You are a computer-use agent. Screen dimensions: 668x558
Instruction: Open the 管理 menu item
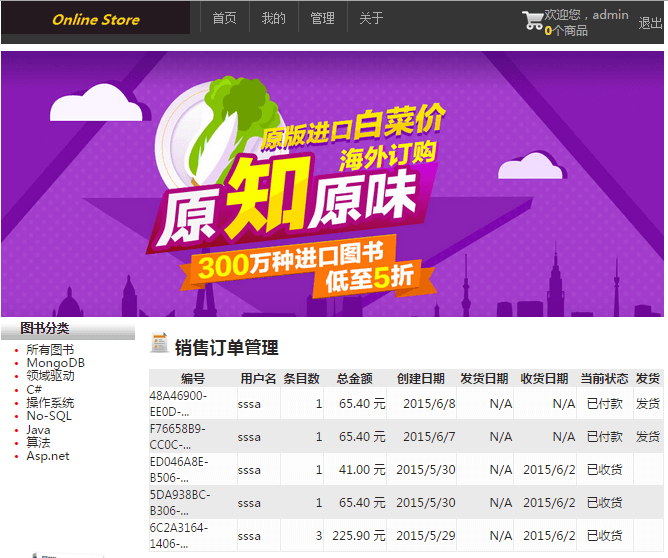322,18
